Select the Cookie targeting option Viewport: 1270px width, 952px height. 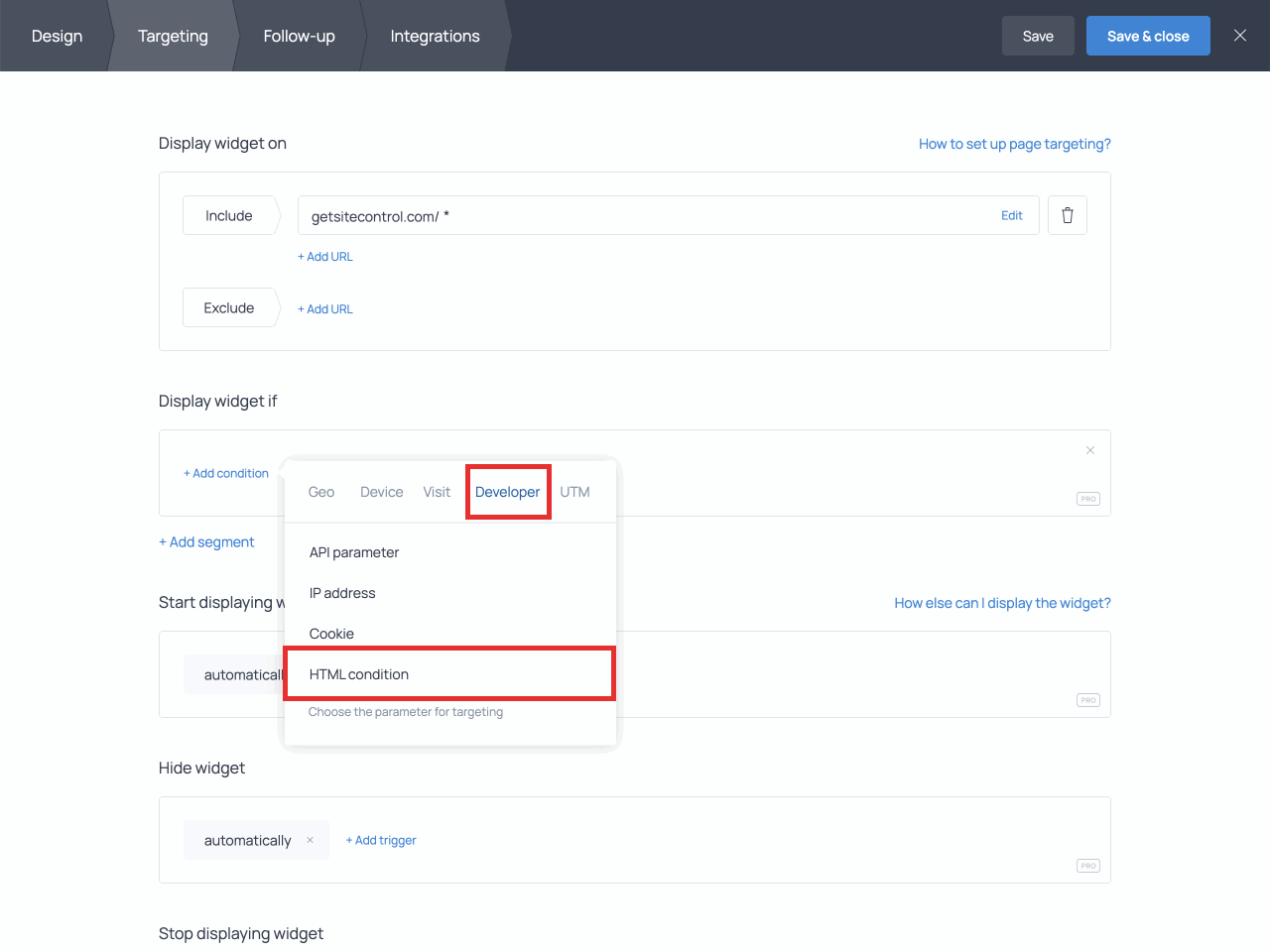click(331, 634)
